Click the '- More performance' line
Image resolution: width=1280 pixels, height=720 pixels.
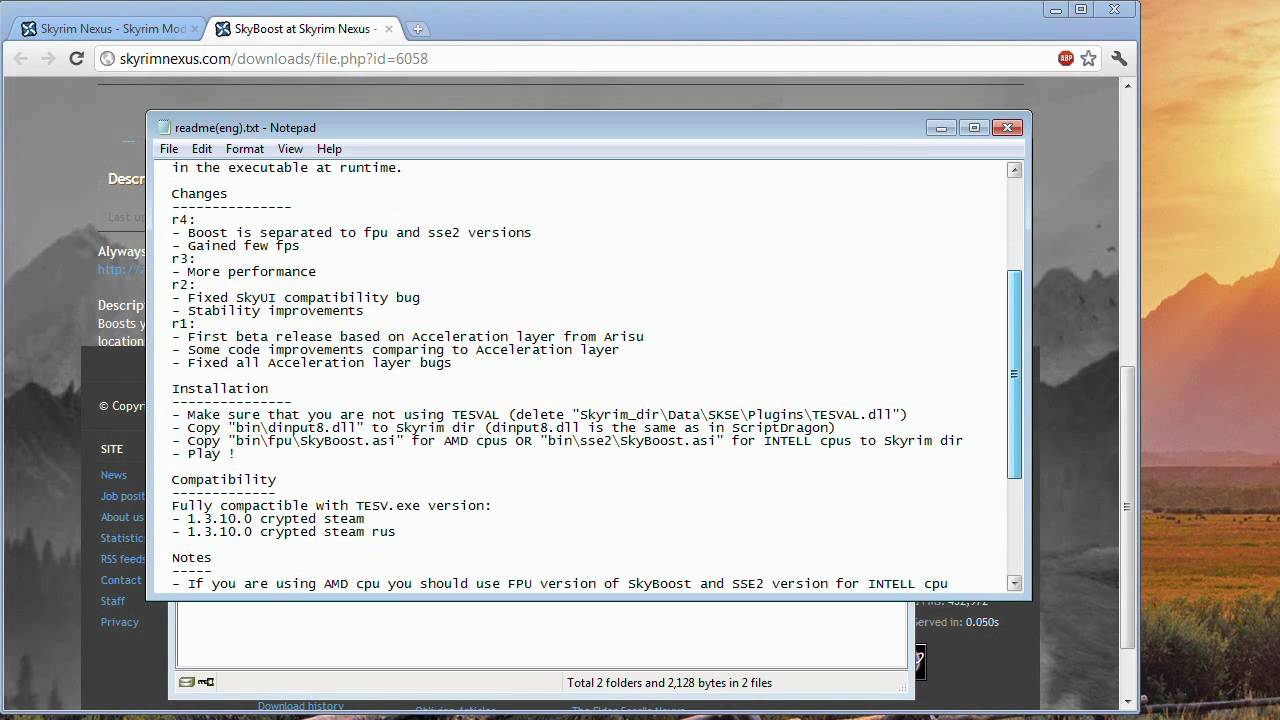tap(243, 272)
